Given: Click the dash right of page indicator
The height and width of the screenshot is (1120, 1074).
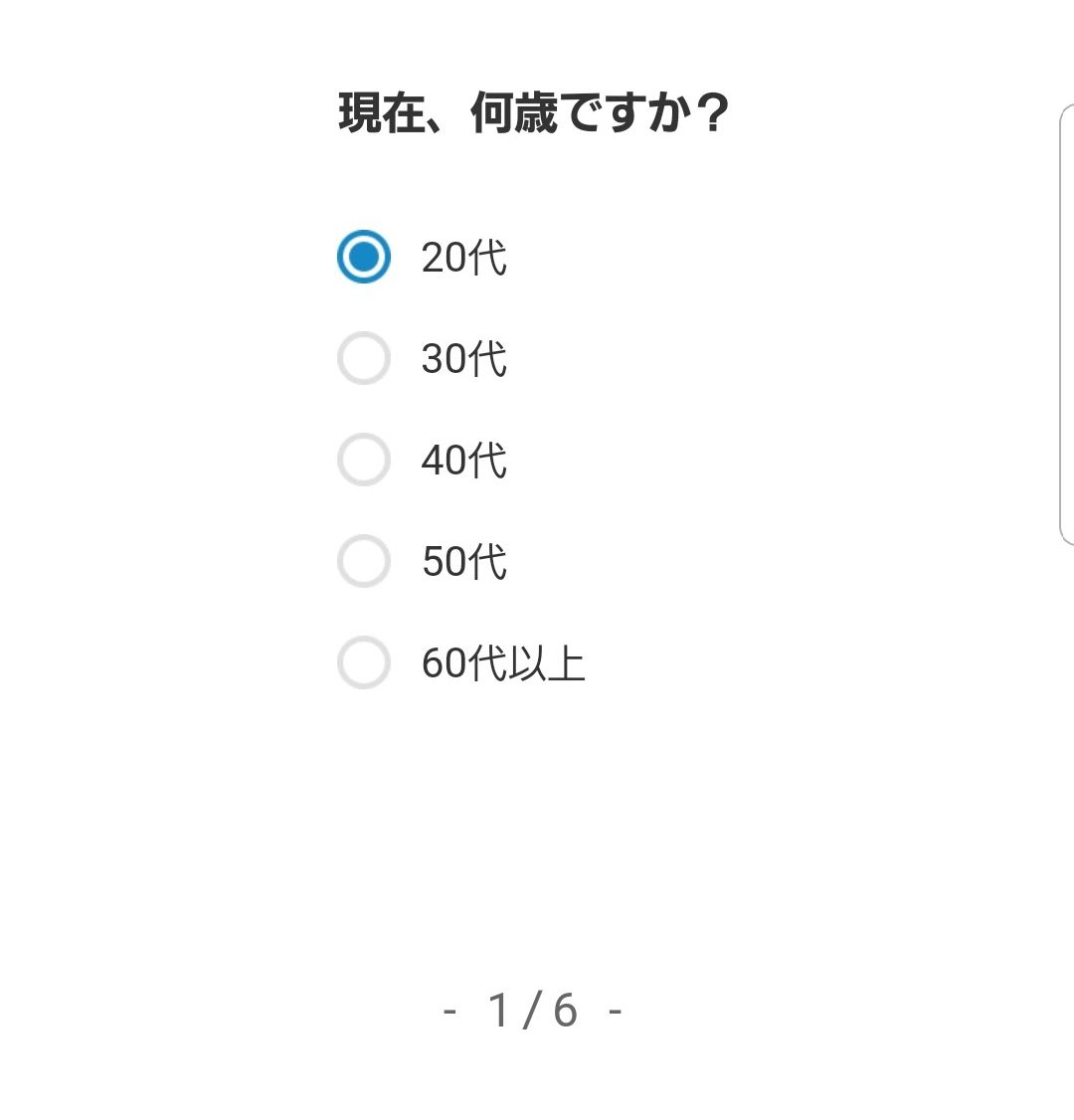Looking at the screenshot, I should point(615,1012).
